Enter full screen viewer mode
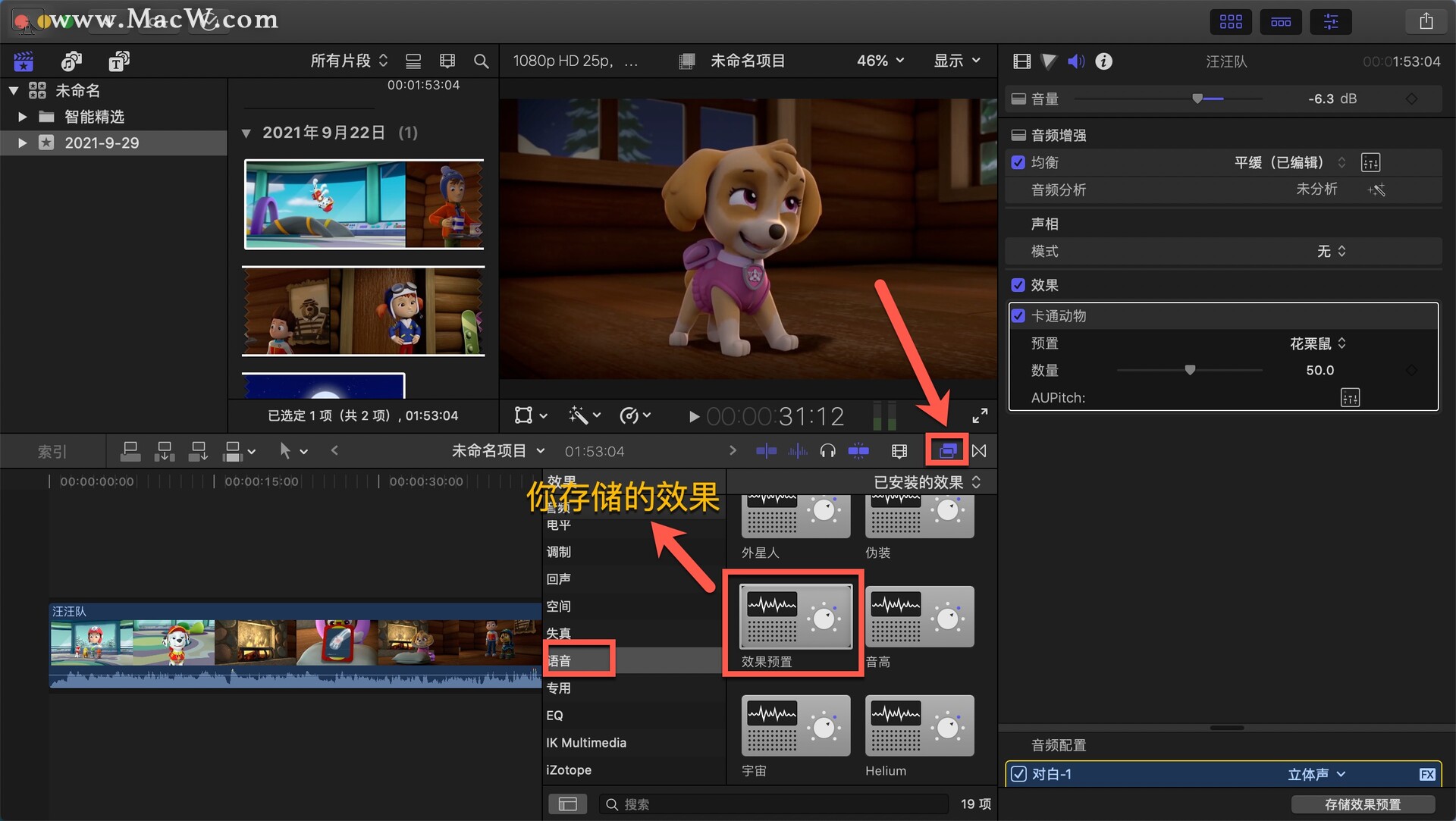This screenshot has height=821, width=1456. [x=980, y=415]
